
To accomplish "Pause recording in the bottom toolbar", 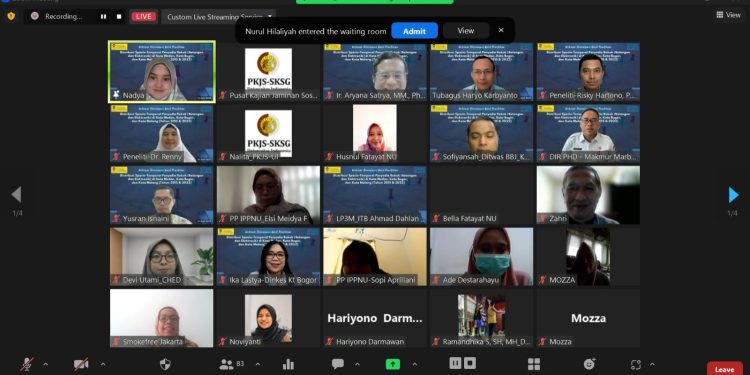I will [455, 364].
